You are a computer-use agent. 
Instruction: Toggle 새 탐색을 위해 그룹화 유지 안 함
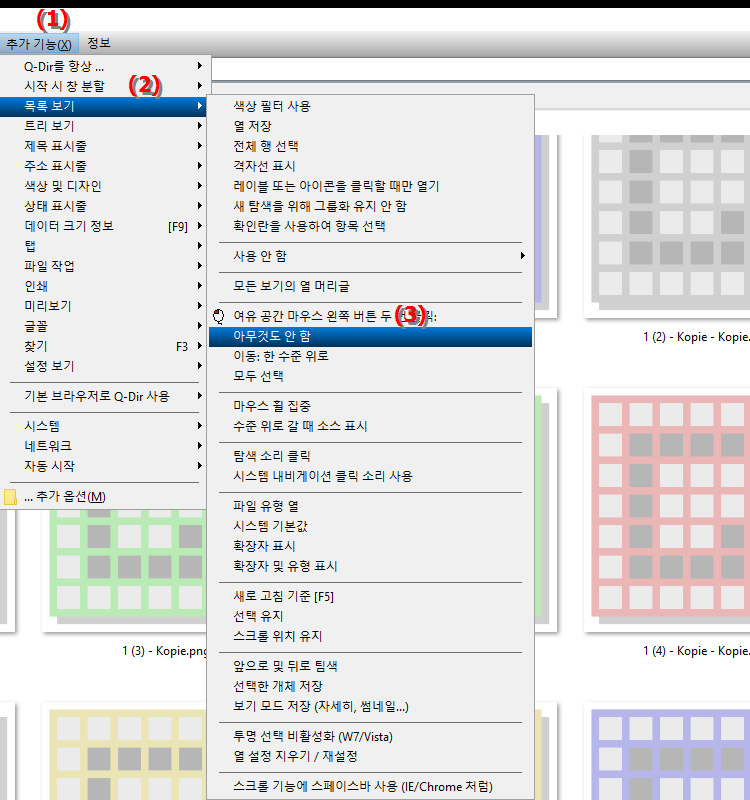(370, 206)
